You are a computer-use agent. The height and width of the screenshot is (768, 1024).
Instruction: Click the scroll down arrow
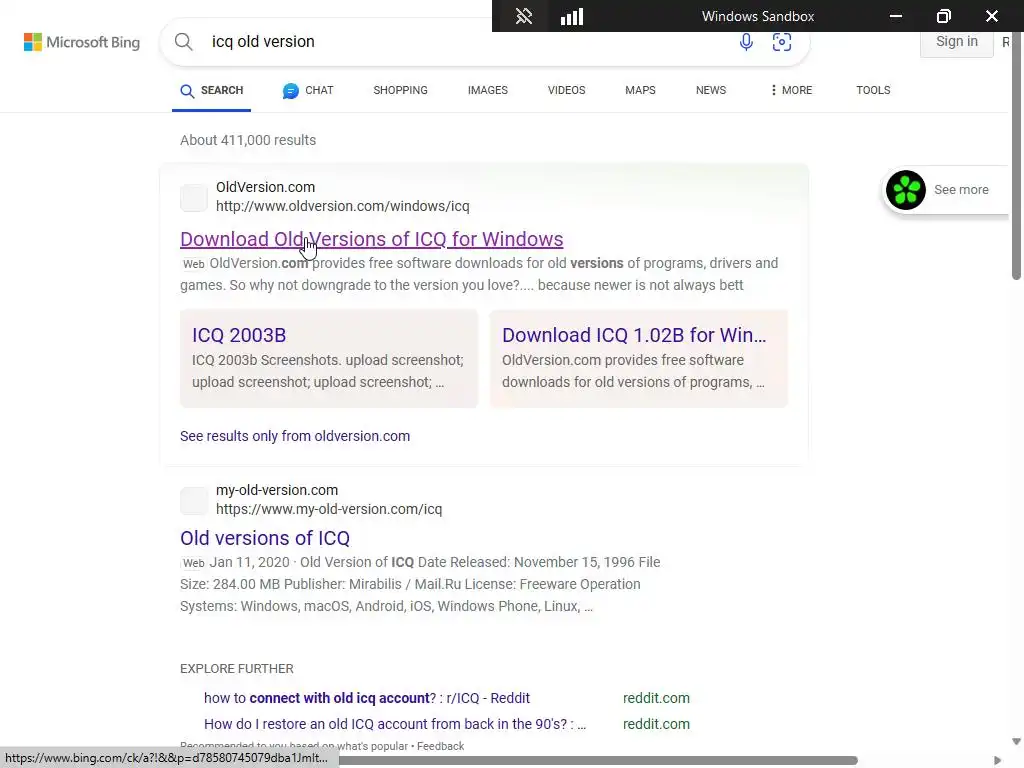(x=1016, y=741)
